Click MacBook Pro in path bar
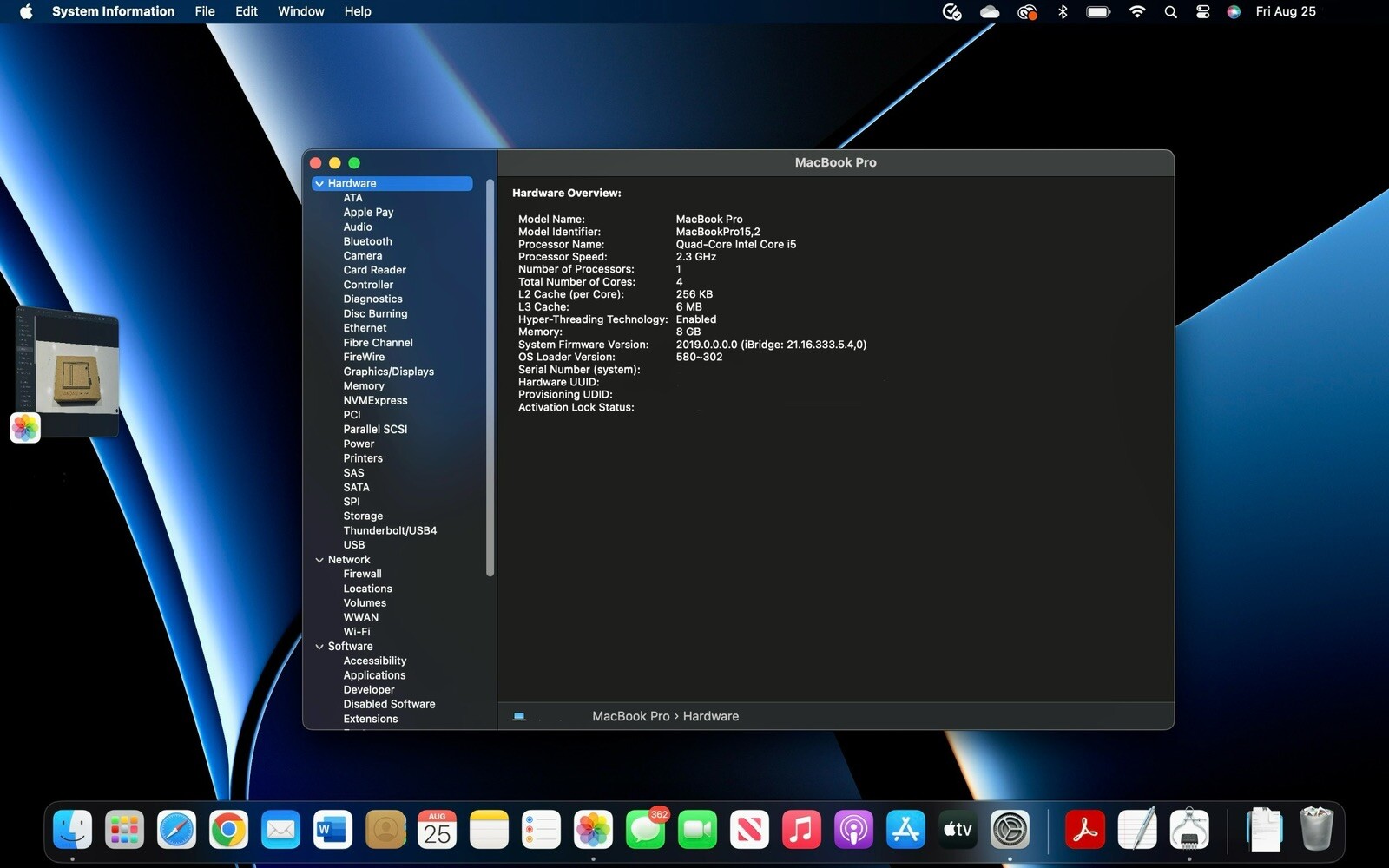 631,716
